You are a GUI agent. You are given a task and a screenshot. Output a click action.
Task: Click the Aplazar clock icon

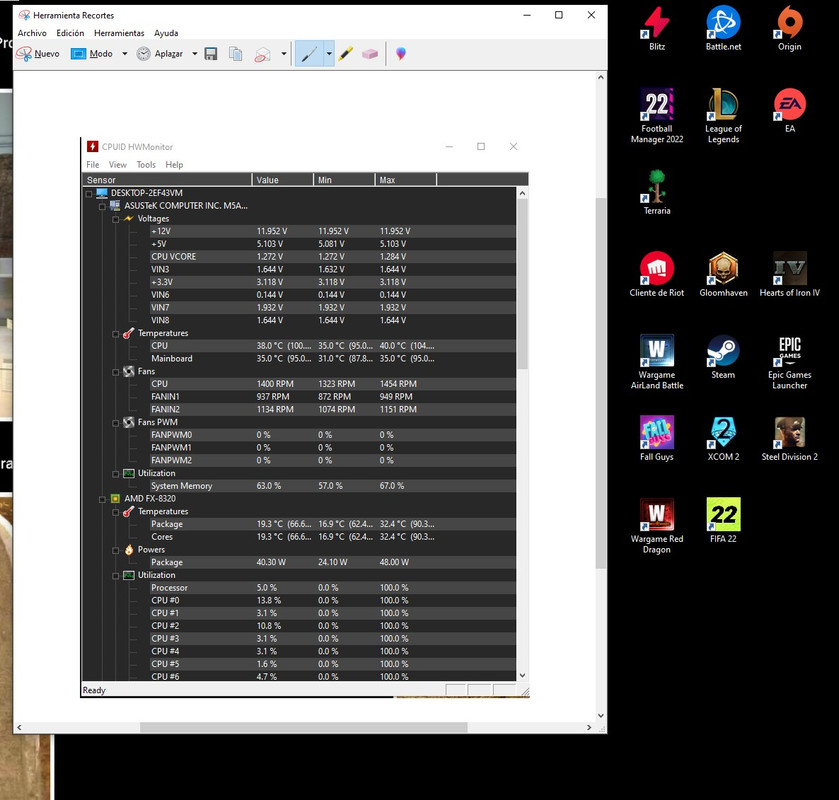click(x=143, y=54)
